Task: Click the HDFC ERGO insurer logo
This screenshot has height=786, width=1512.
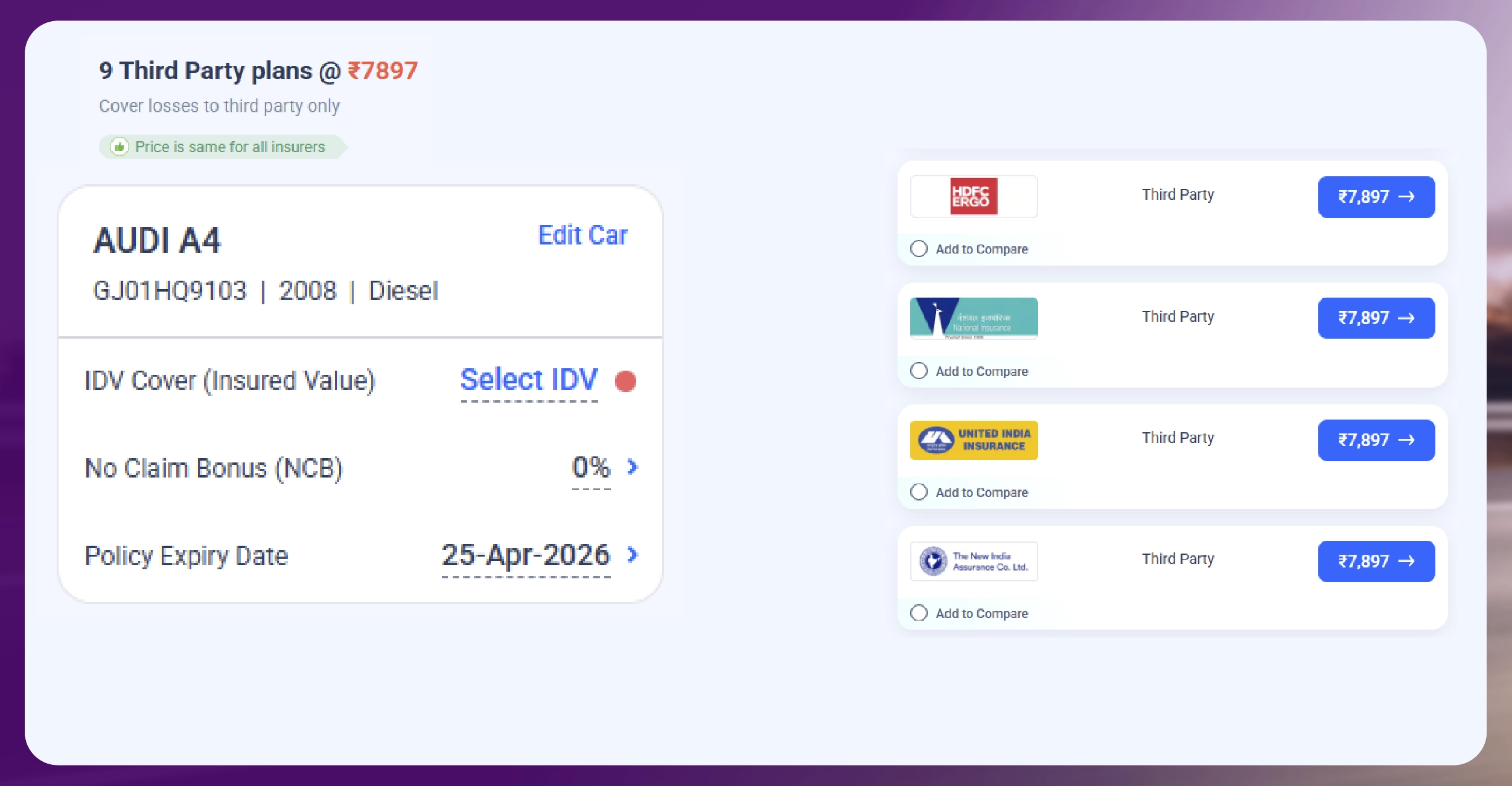Action: 973,196
